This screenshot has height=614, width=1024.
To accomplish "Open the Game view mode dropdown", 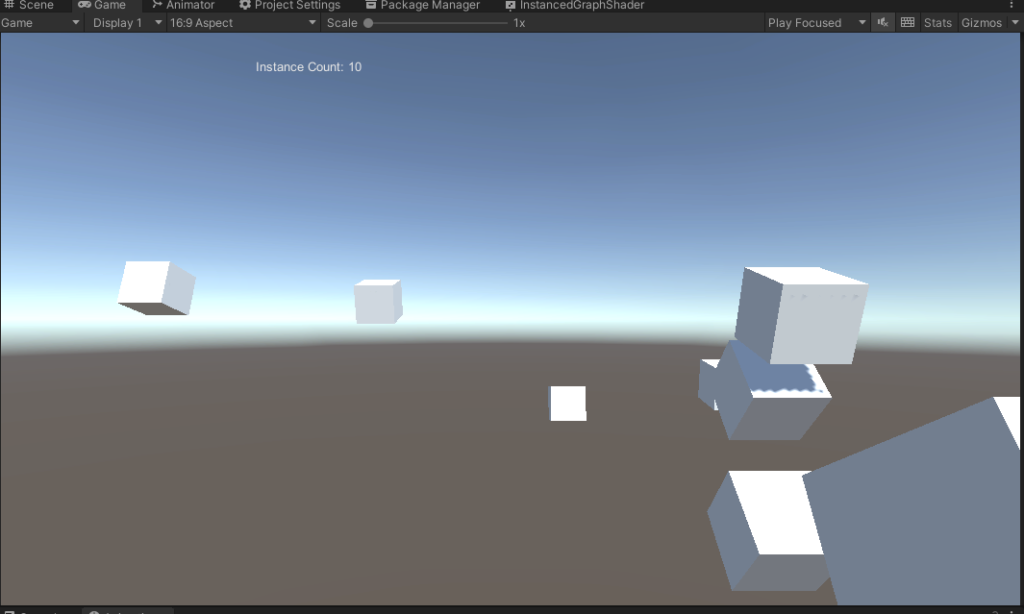I will (x=40, y=23).
